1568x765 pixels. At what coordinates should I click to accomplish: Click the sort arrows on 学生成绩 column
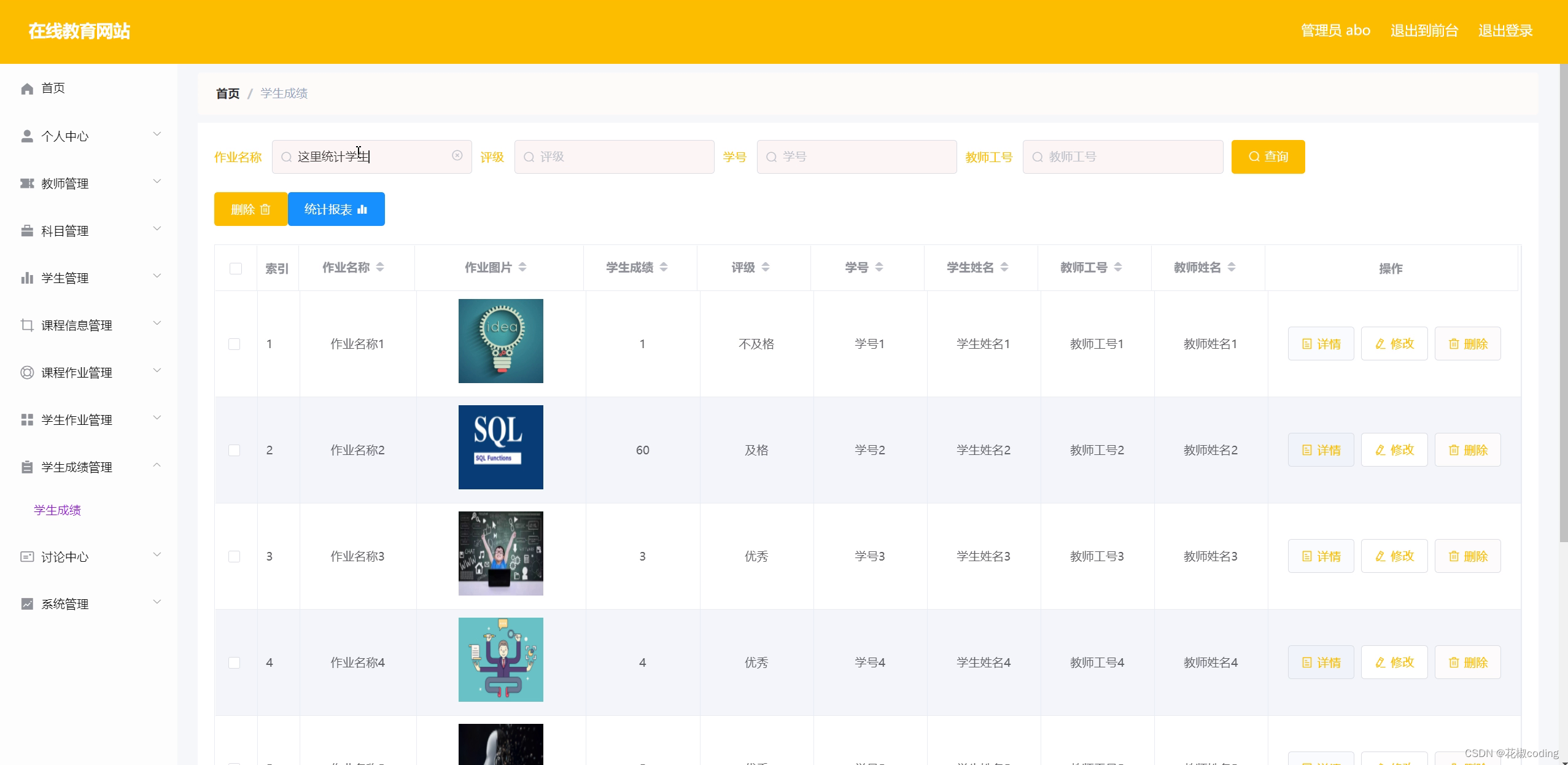pos(664,267)
